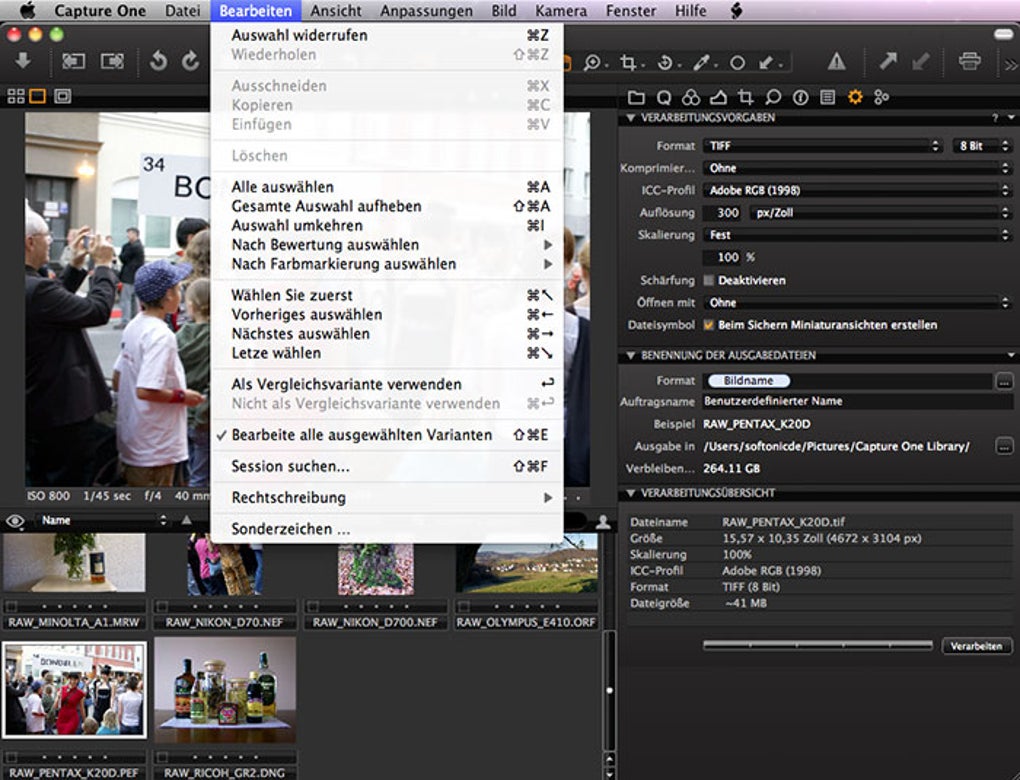Open the Library folder tool tab

[636, 97]
